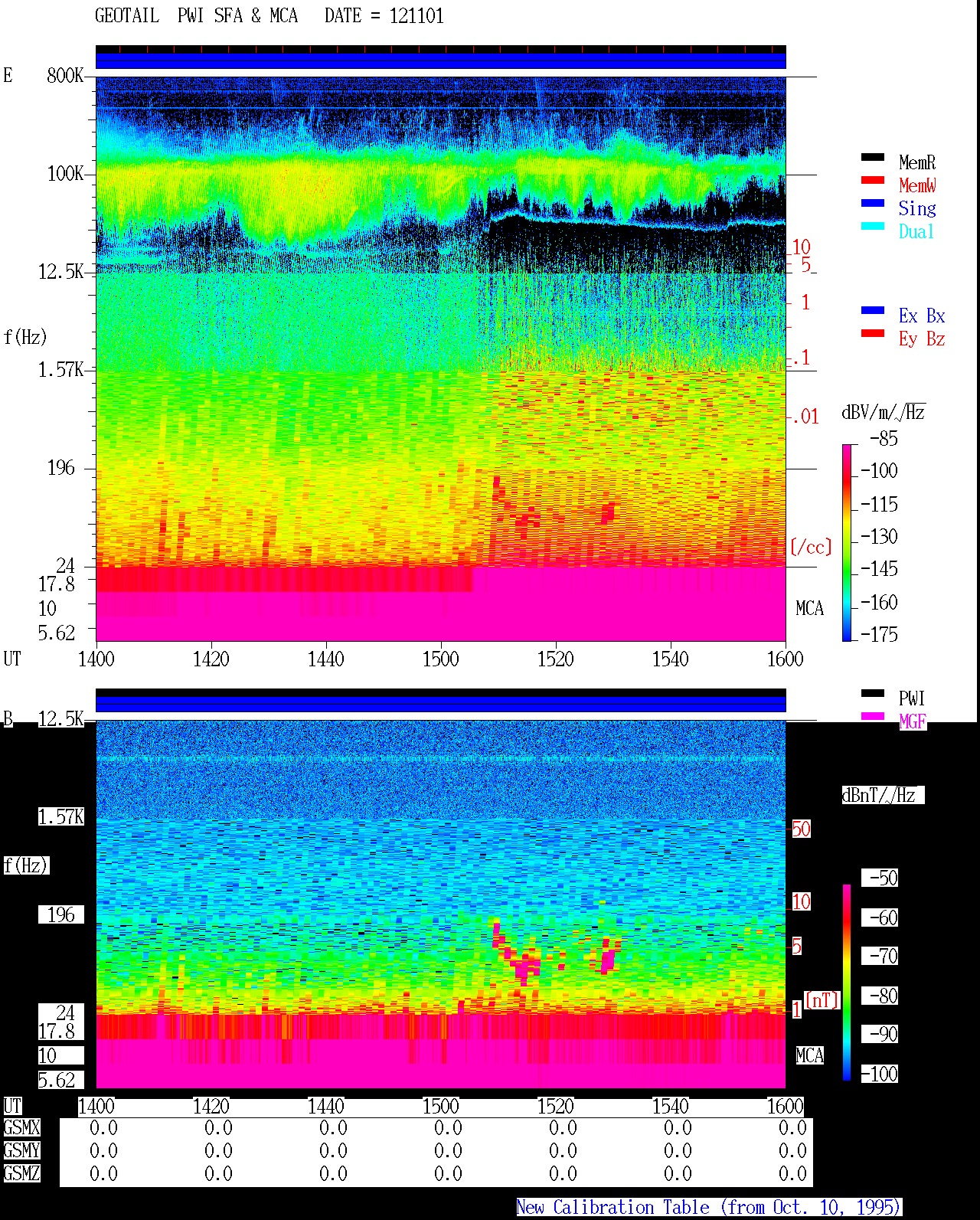Click the GSMX row label
This screenshot has width=980, height=1220.
(x=21, y=1128)
